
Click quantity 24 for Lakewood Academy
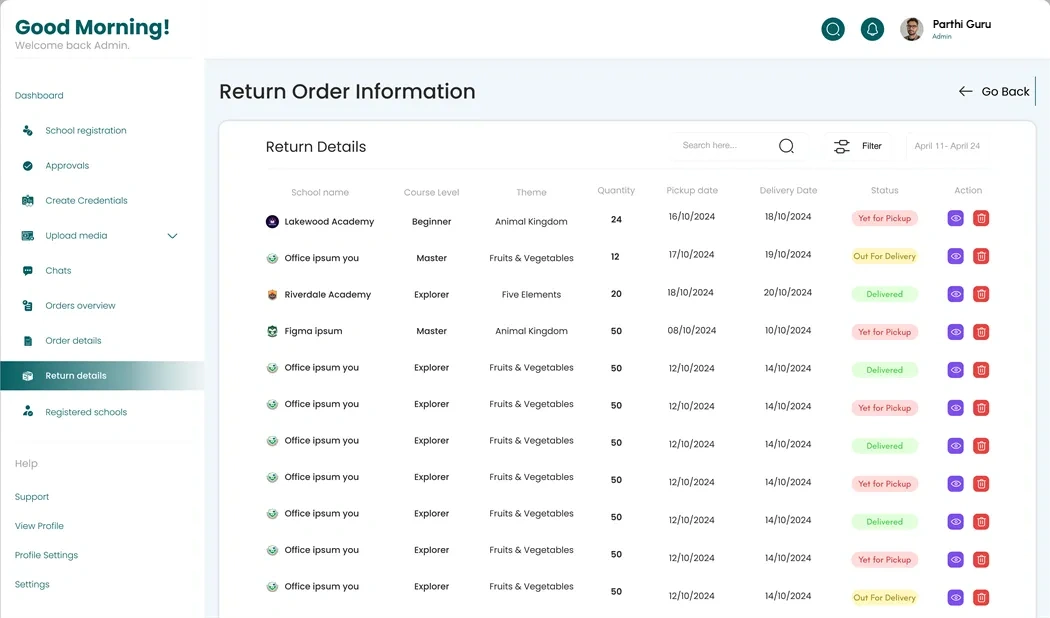(616, 220)
